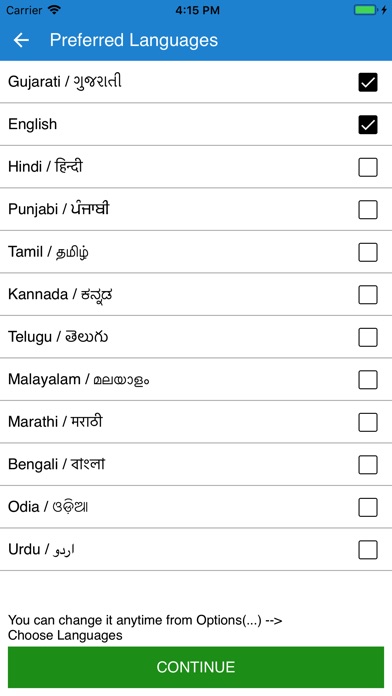Select the Marathi checkbox

click(368, 423)
